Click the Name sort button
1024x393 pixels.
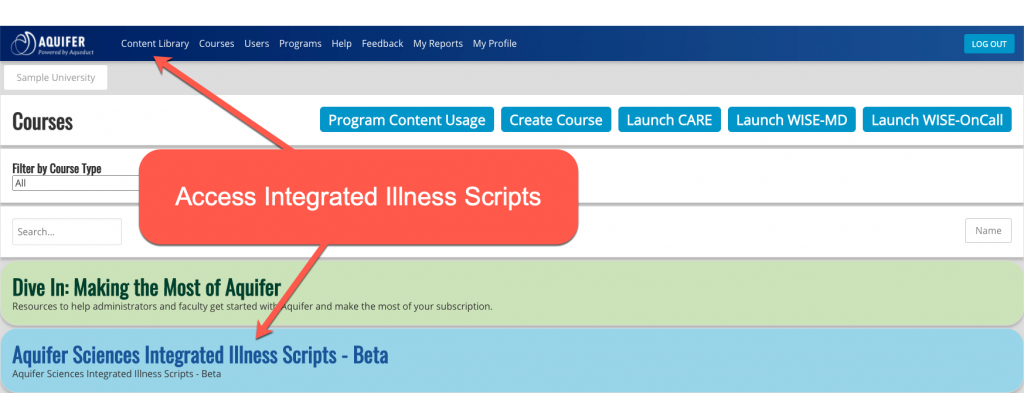click(x=988, y=230)
